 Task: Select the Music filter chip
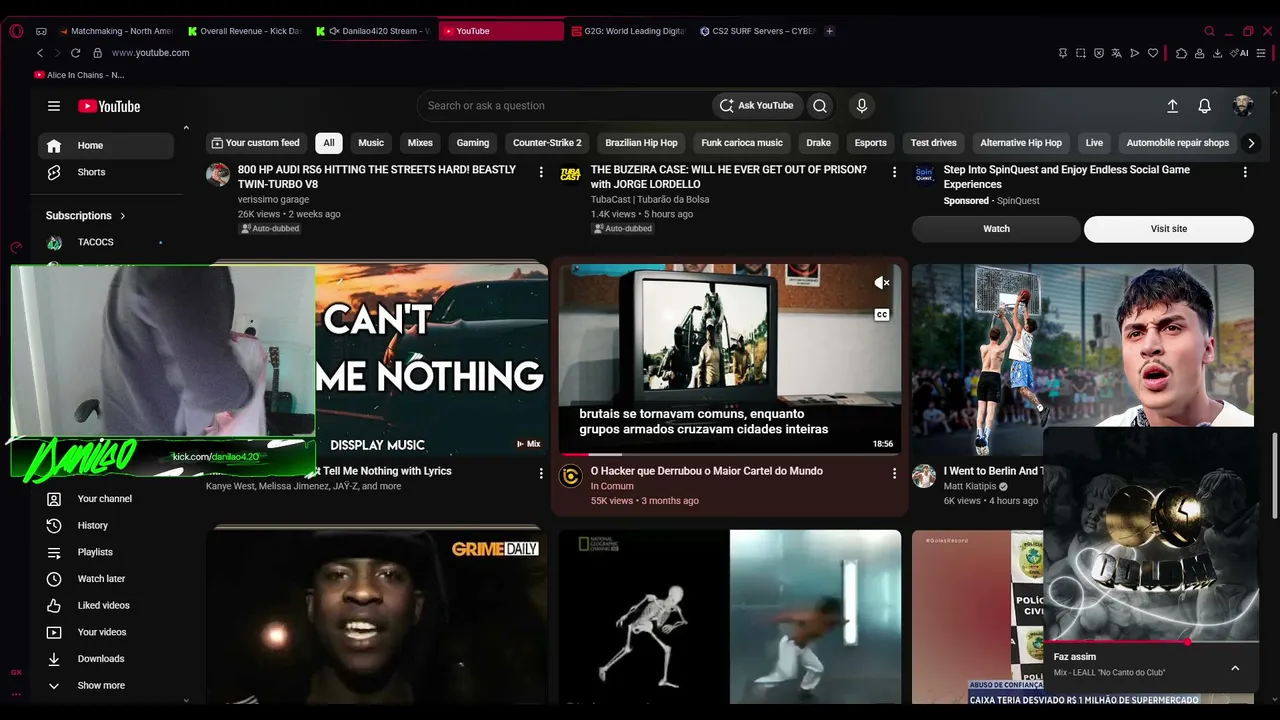371,143
